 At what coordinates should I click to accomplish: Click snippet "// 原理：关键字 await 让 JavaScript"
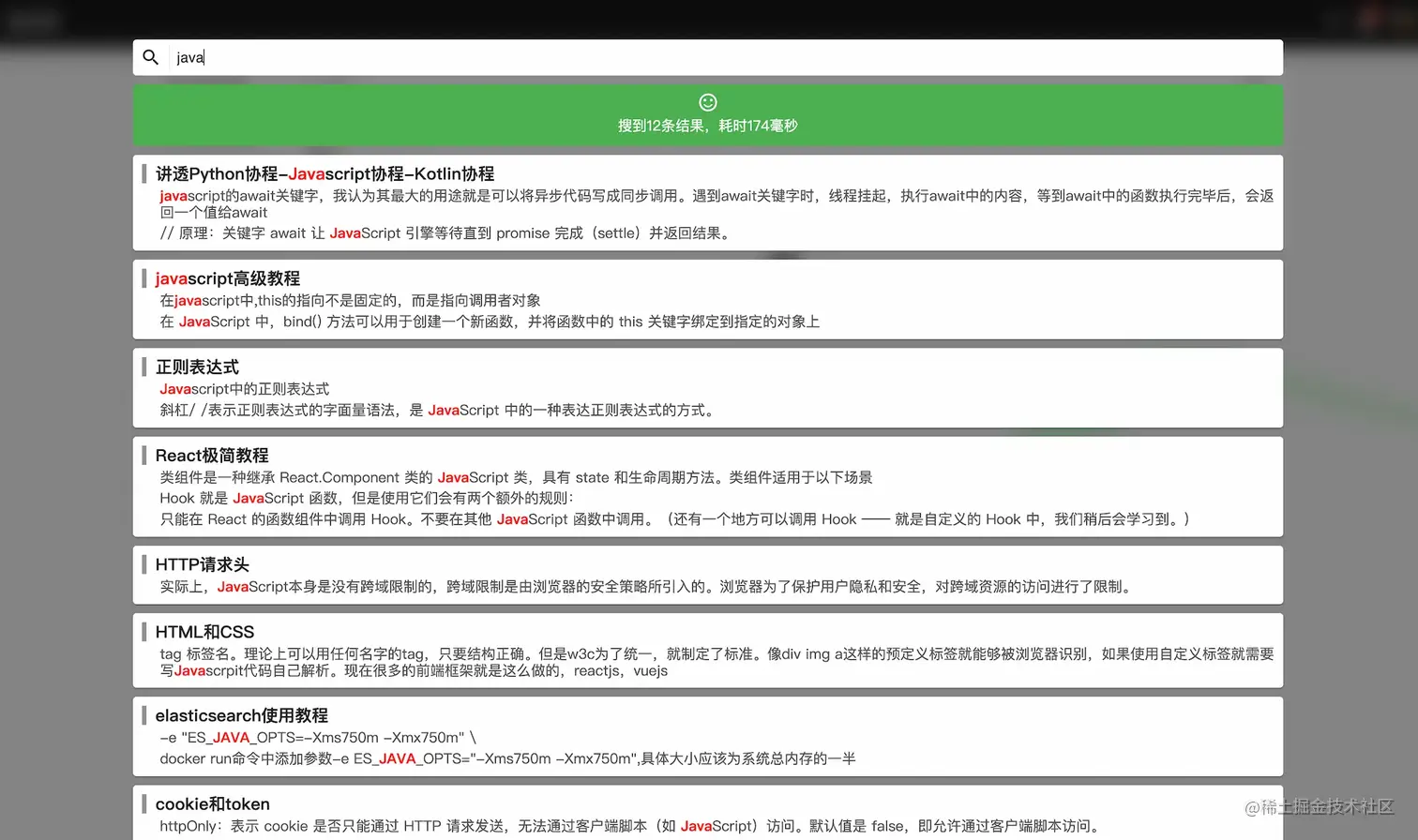click(445, 233)
